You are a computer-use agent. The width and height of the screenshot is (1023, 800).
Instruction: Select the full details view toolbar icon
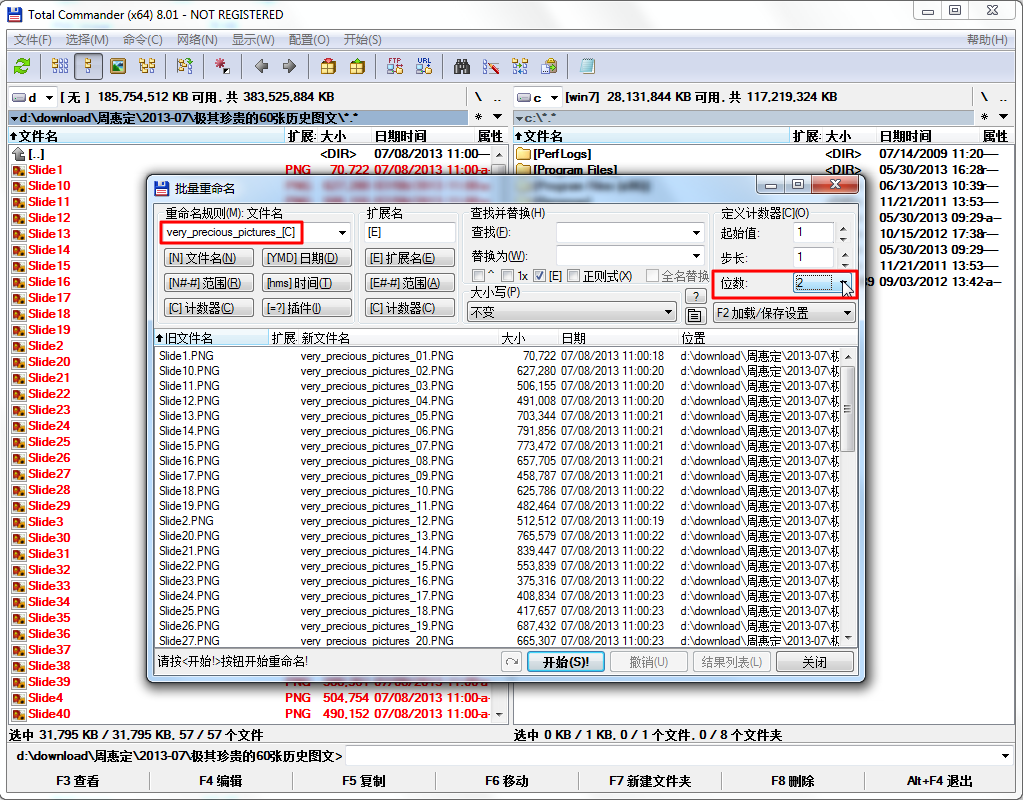(88, 66)
